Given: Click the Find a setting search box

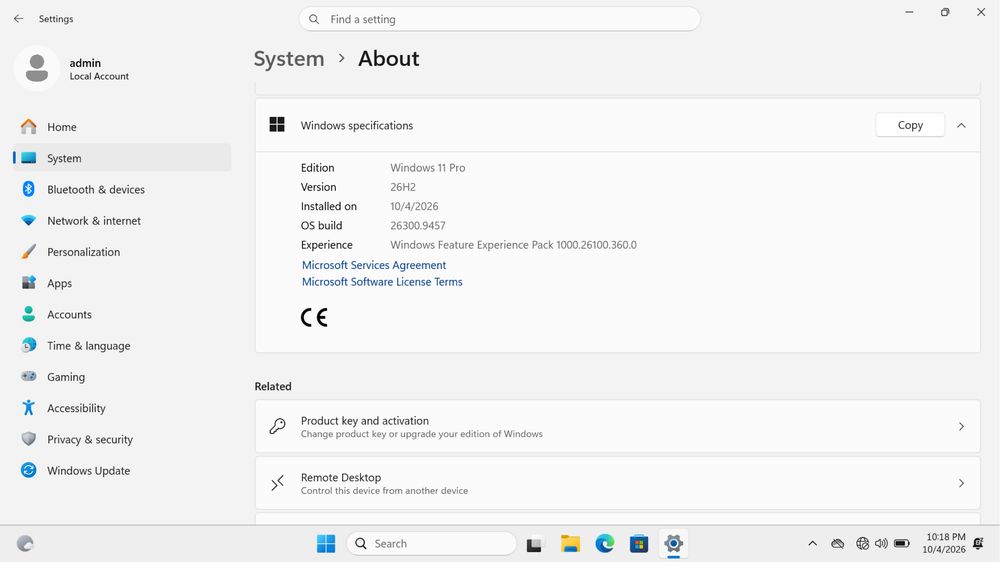Looking at the screenshot, I should [x=499, y=19].
